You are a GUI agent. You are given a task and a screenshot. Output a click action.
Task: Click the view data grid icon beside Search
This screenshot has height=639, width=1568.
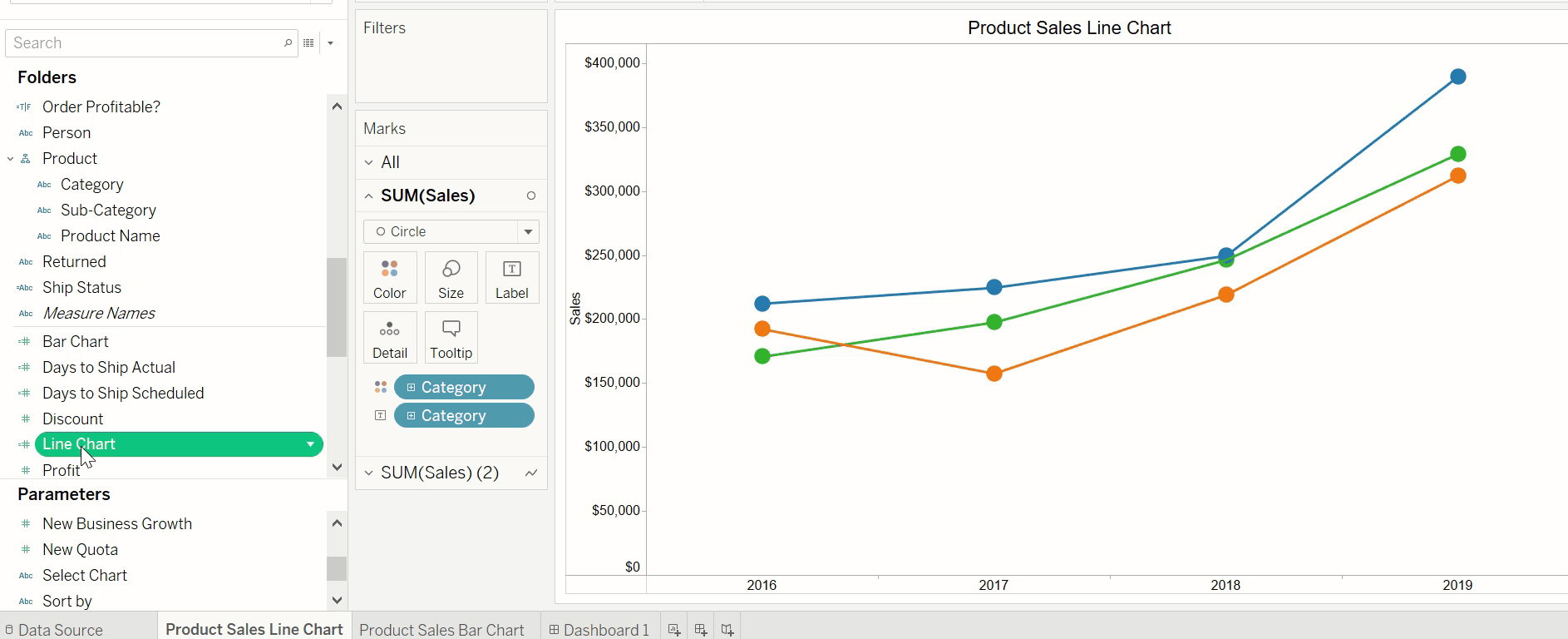pos(308,43)
